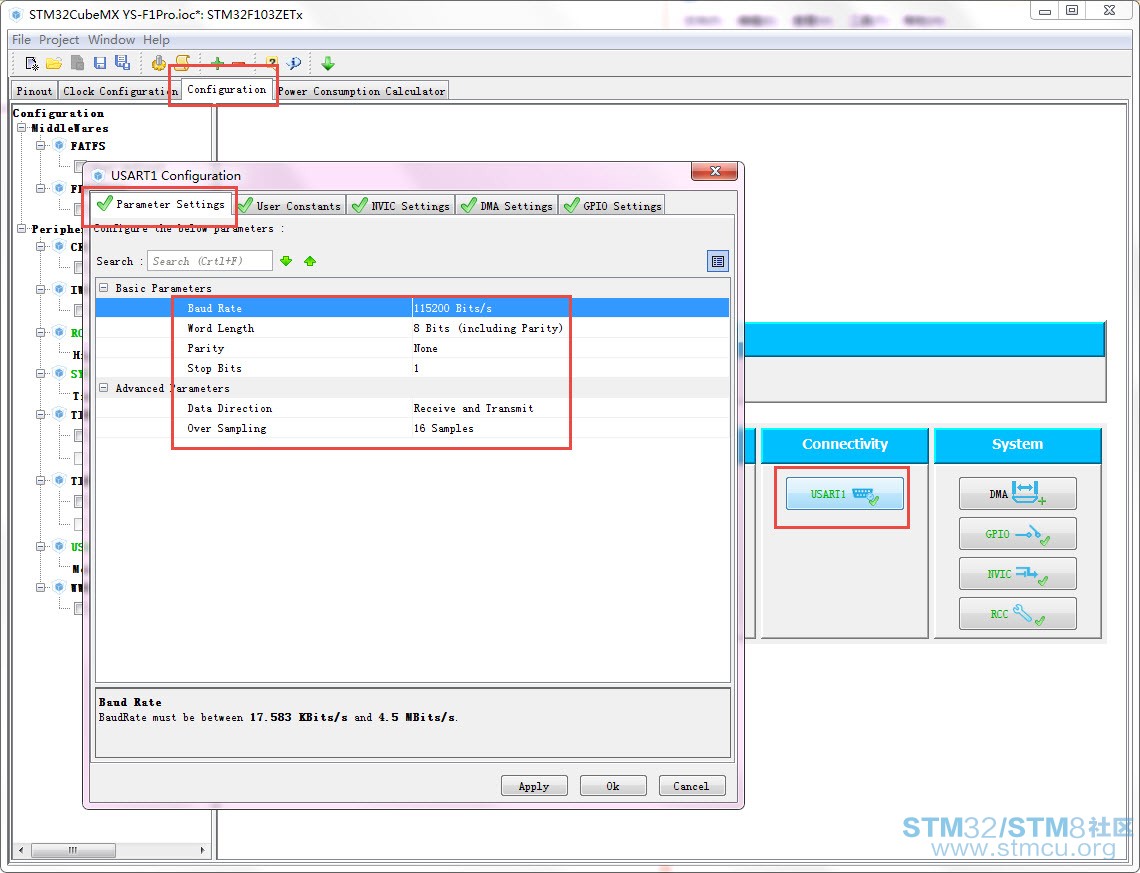Collapse the green RC peripheral tree node
Image resolution: width=1140 pixels, height=873 pixels.
[41, 332]
